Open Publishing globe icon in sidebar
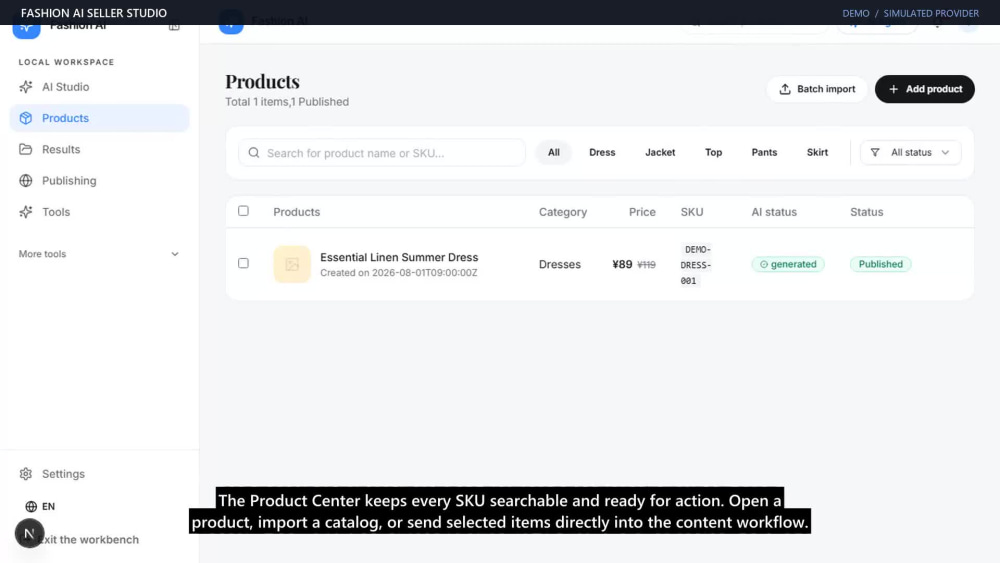Screen dimensions: 1000x563 [26, 180]
